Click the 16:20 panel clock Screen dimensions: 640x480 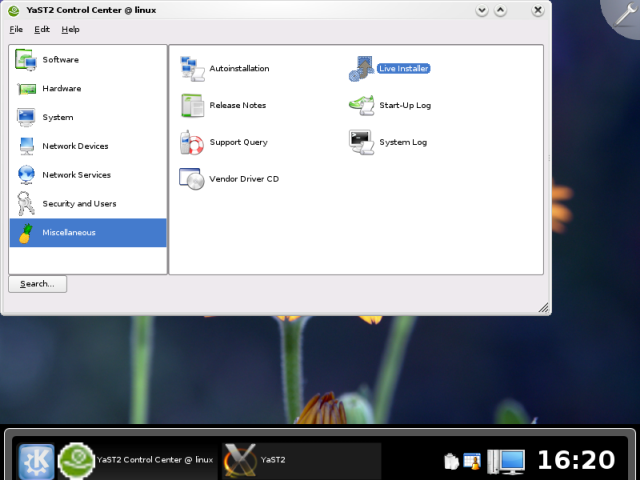[x=576, y=460]
